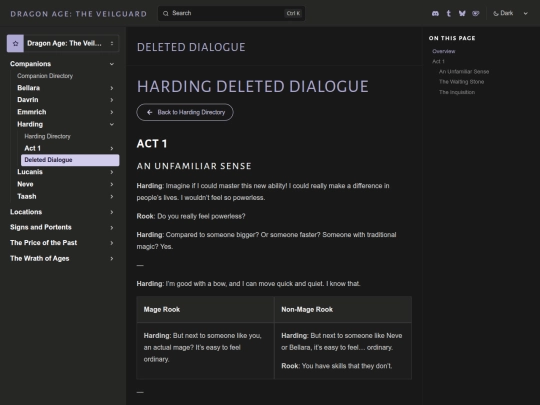Go to Dragon Age: The Veilguard home title
Screen dimensions: 540x405
[79, 14]
